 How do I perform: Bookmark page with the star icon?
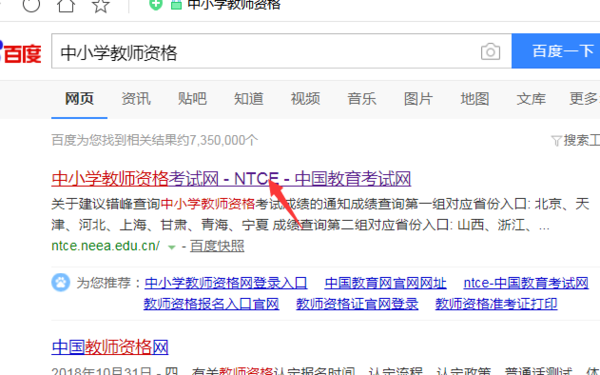click(101, 5)
